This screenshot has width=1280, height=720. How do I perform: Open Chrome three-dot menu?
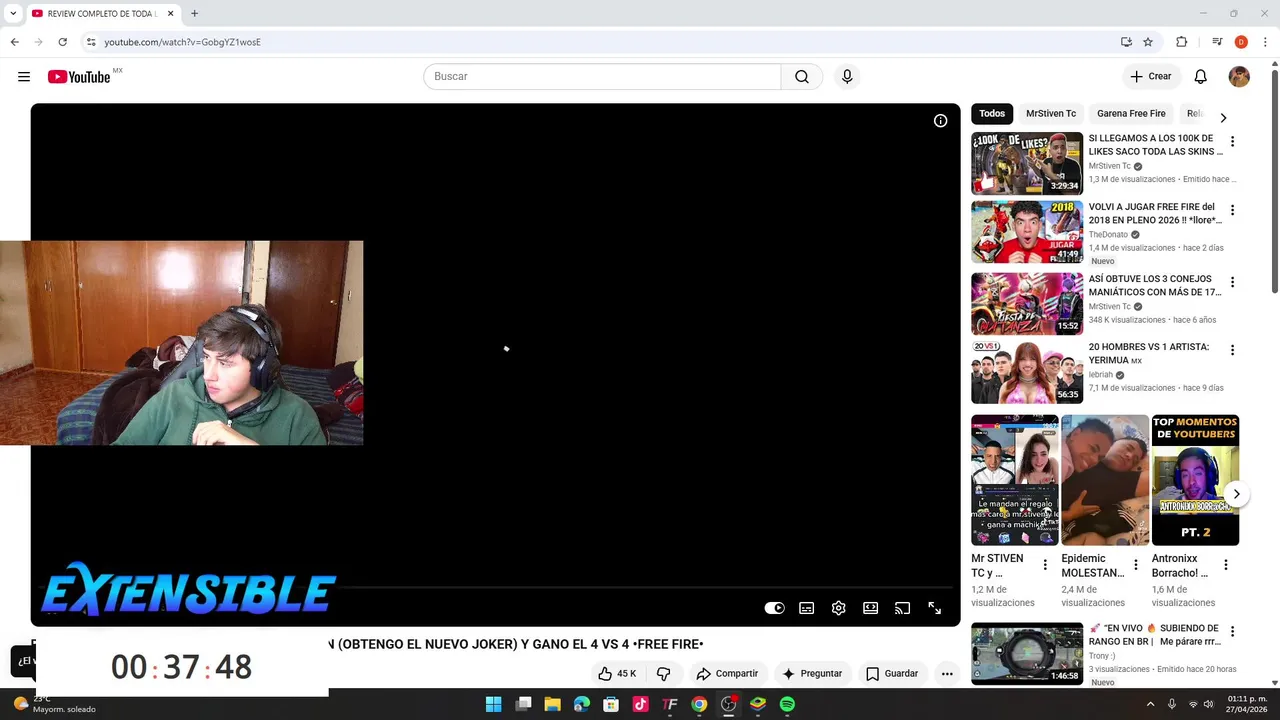pos(1265,42)
